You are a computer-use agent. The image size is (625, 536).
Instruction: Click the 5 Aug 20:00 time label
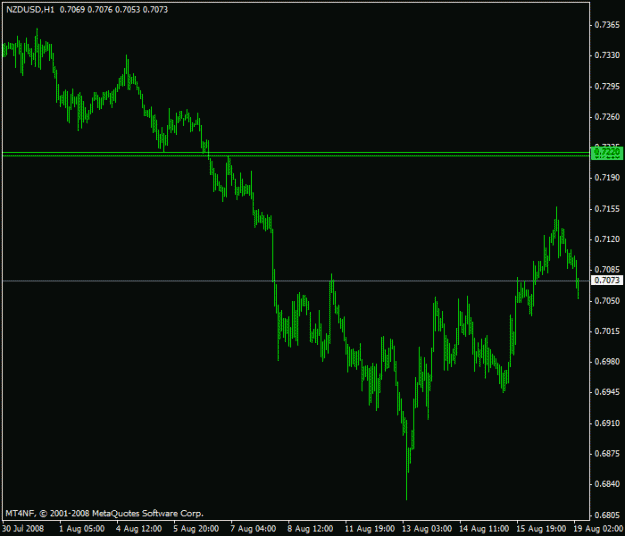pyautogui.click(x=196, y=529)
